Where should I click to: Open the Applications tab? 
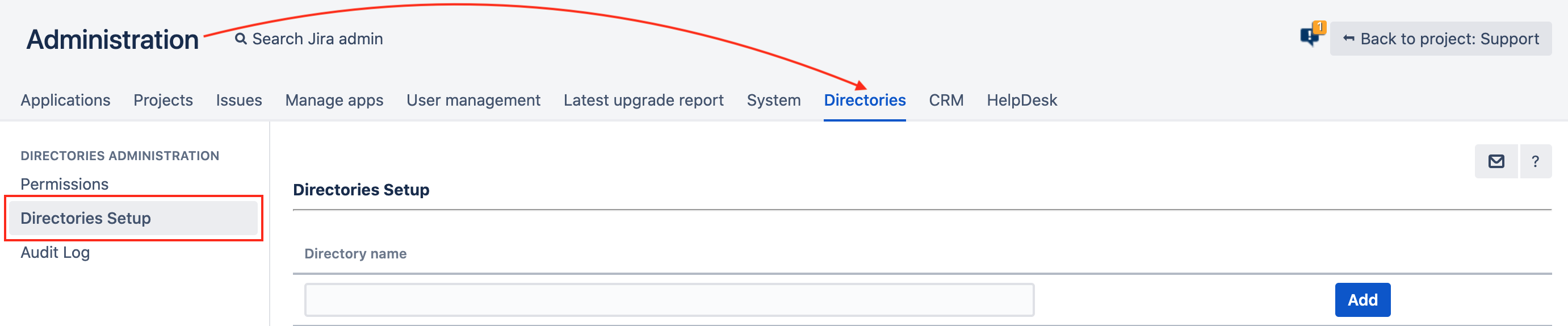click(65, 100)
